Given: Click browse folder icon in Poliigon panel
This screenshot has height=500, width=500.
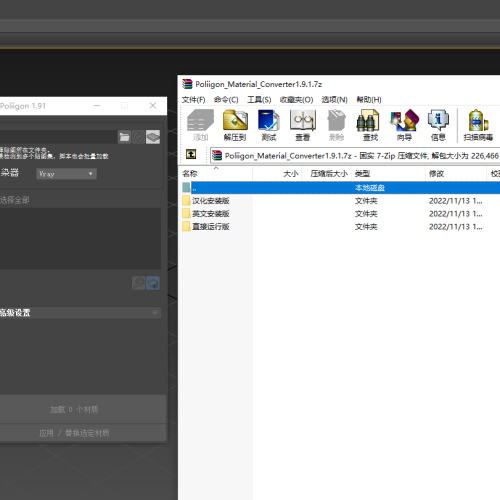Looking at the screenshot, I should tap(124, 137).
